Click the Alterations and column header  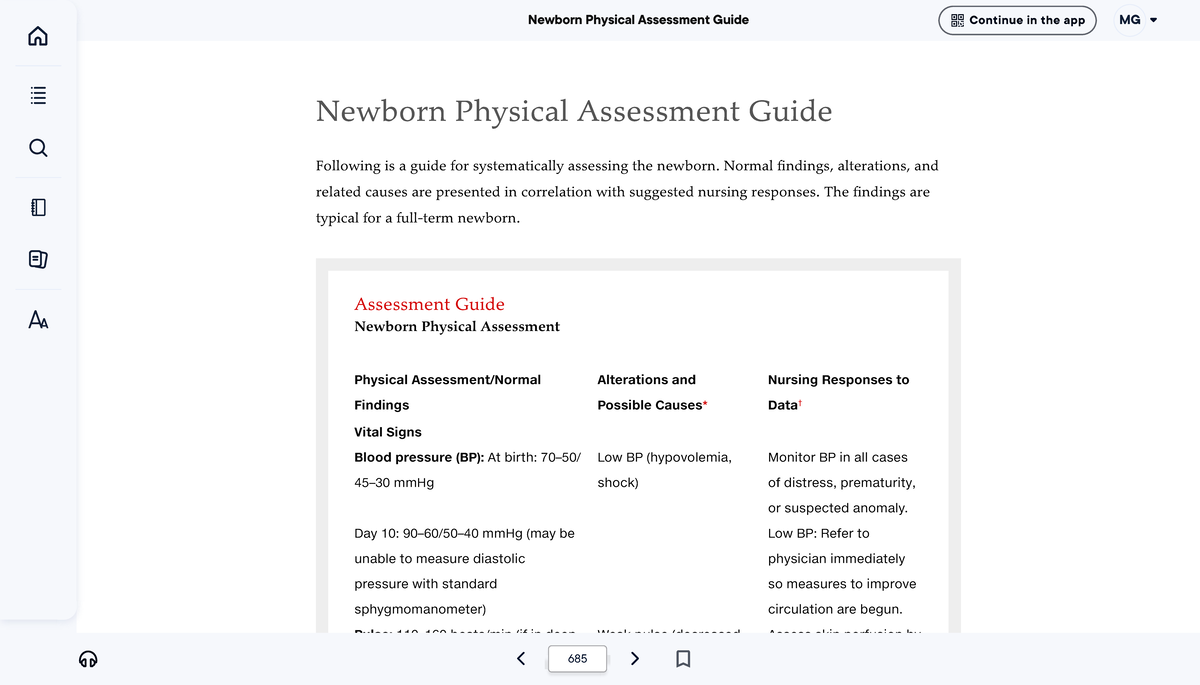coord(646,380)
